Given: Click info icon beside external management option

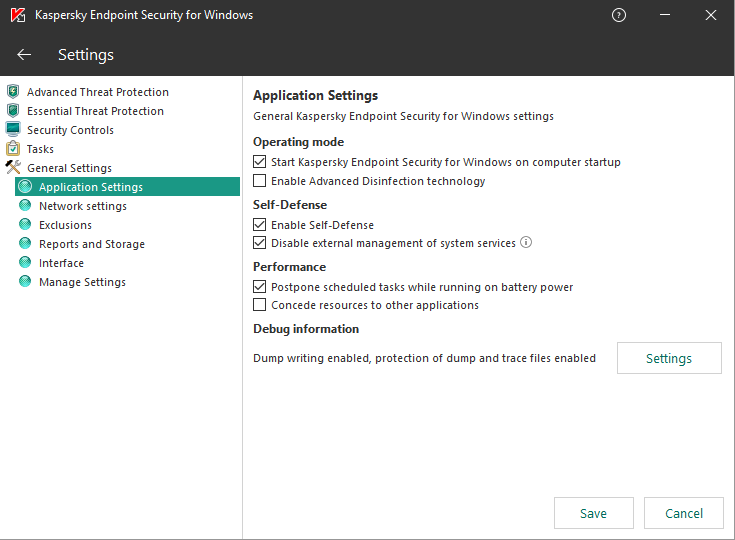Looking at the screenshot, I should pos(526,243).
